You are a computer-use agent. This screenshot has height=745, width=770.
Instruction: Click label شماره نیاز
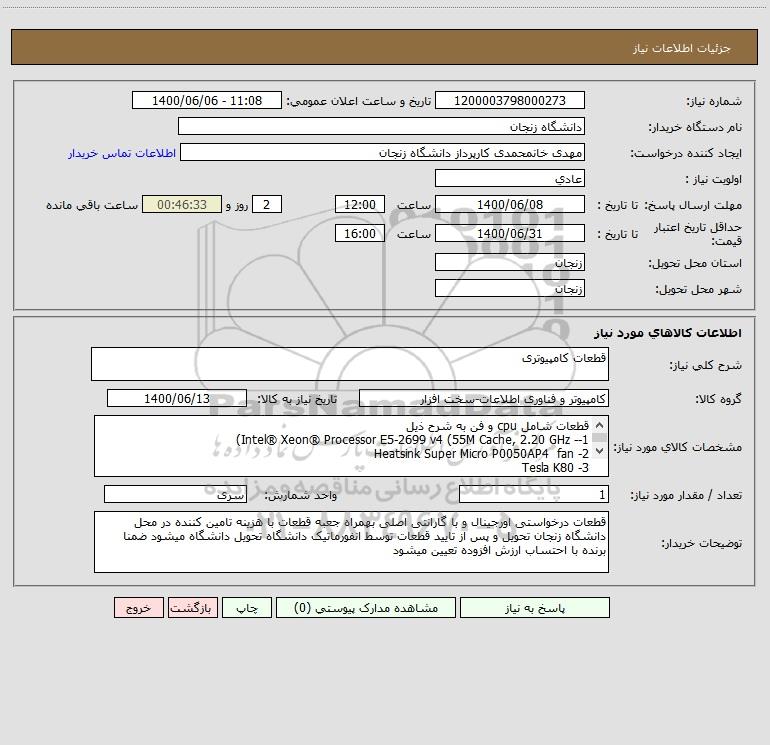[714, 101]
